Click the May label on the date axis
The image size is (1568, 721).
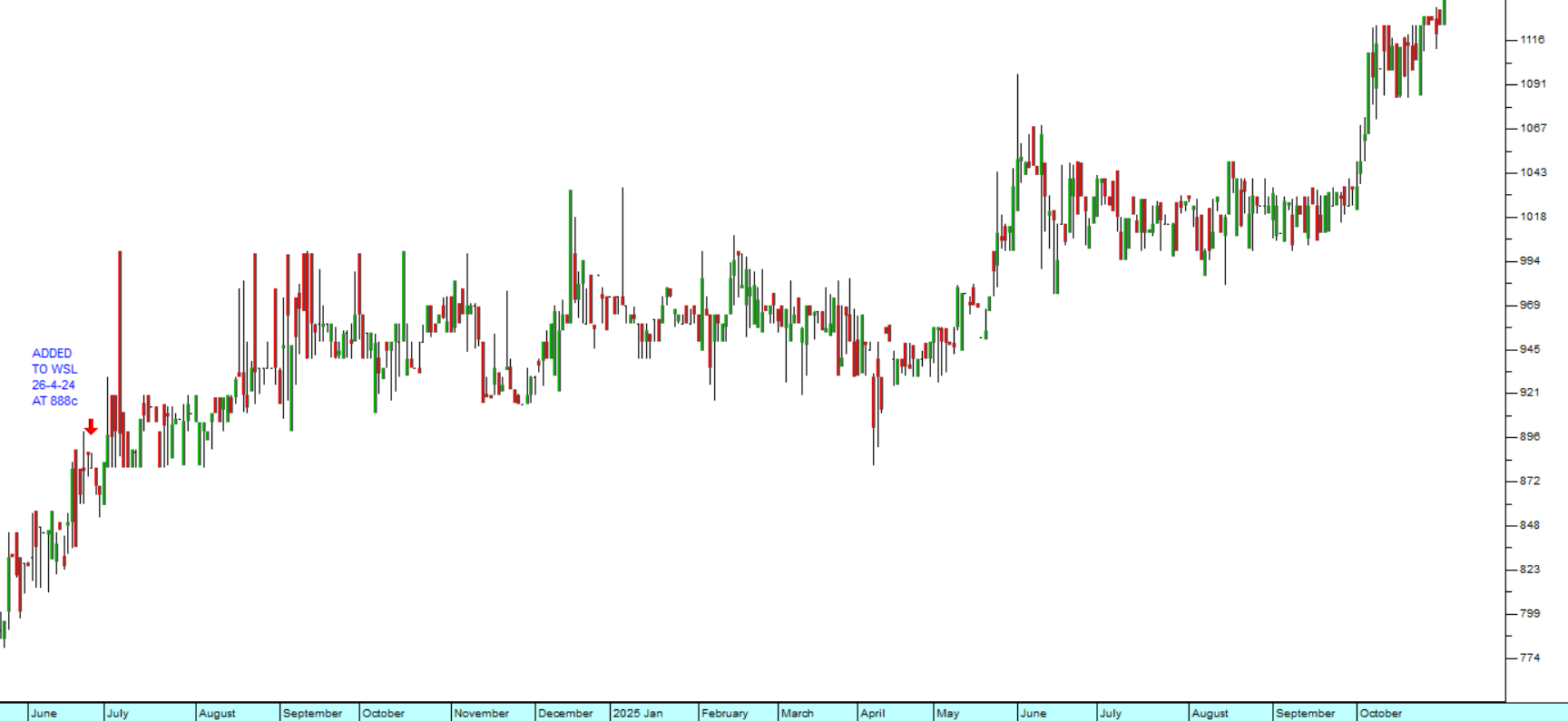tap(947, 714)
